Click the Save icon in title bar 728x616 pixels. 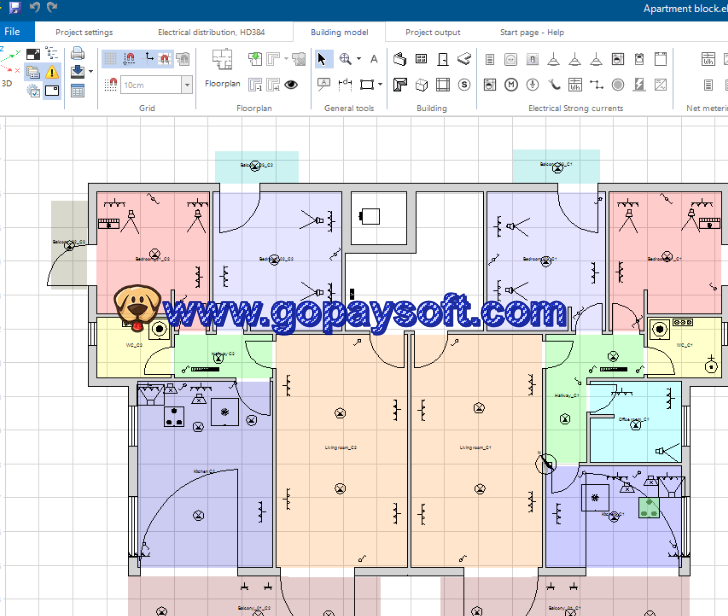click(x=14, y=8)
